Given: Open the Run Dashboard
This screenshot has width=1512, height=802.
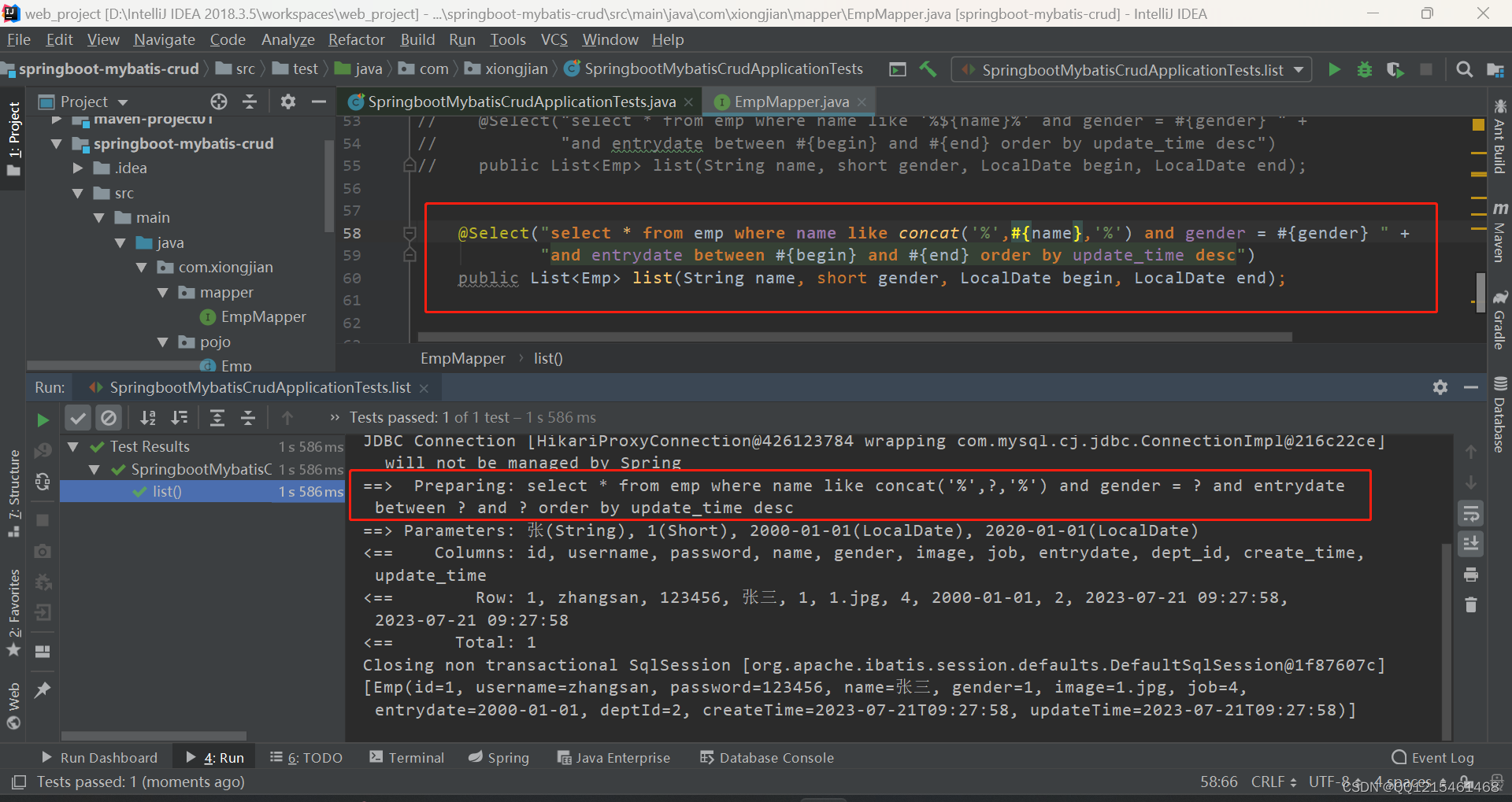Looking at the screenshot, I should pos(99,757).
